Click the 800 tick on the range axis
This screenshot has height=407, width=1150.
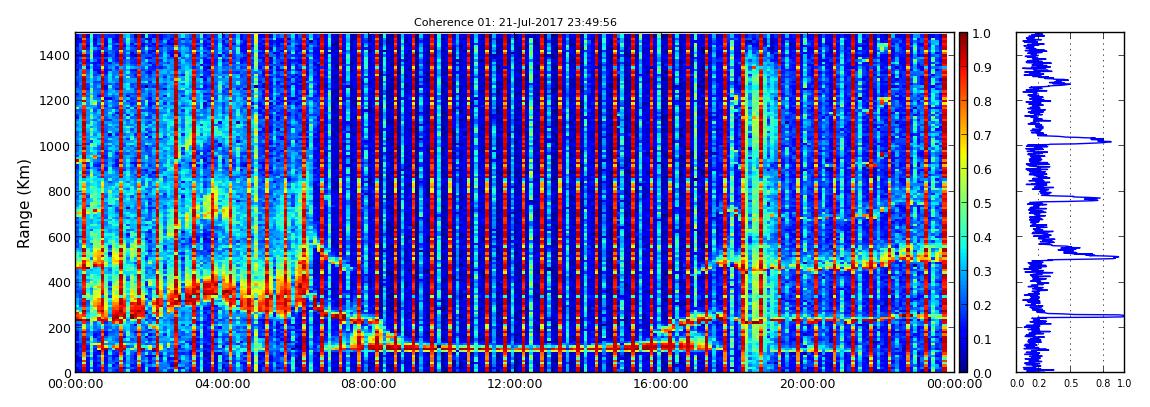coord(59,192)
